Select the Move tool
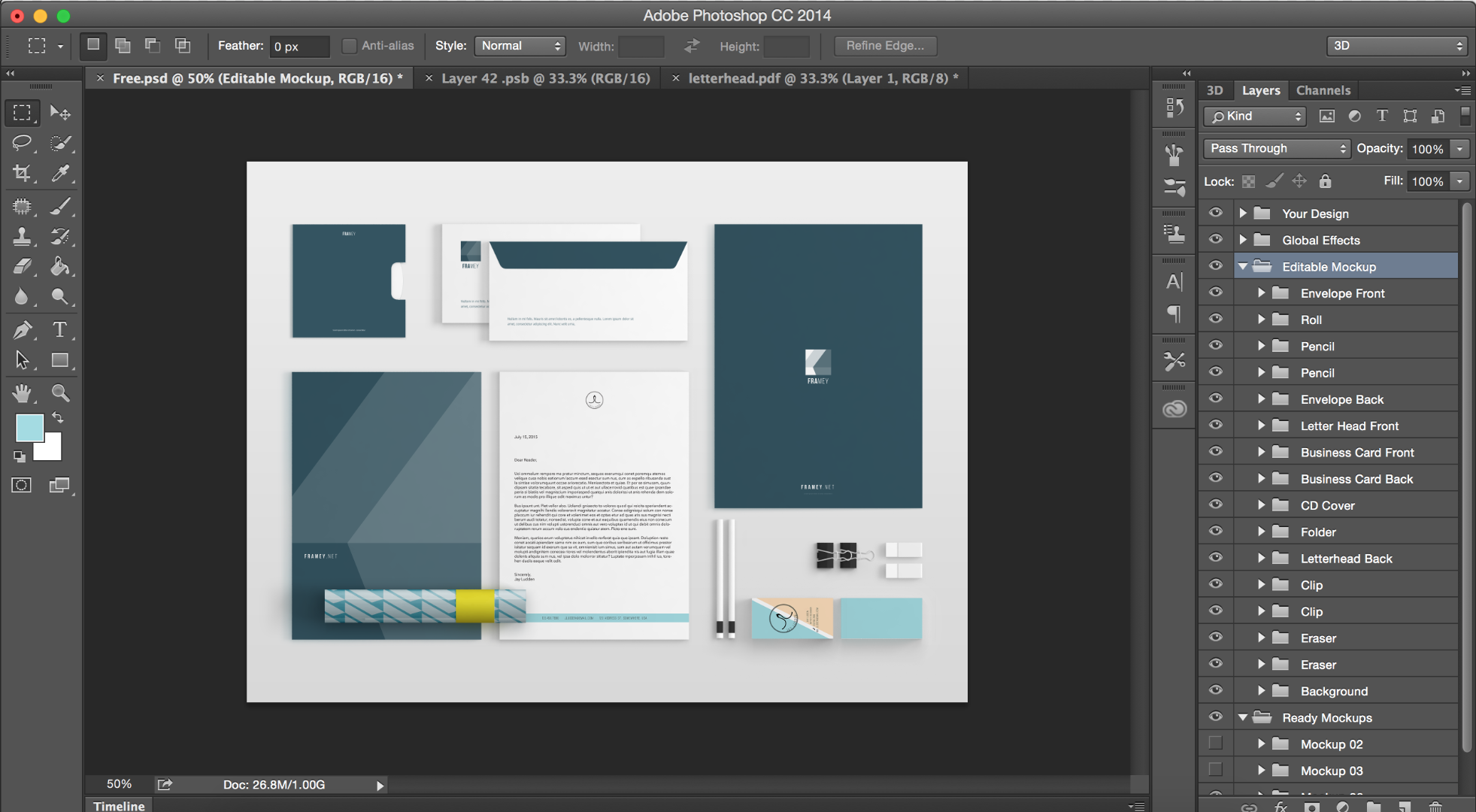 59,112
